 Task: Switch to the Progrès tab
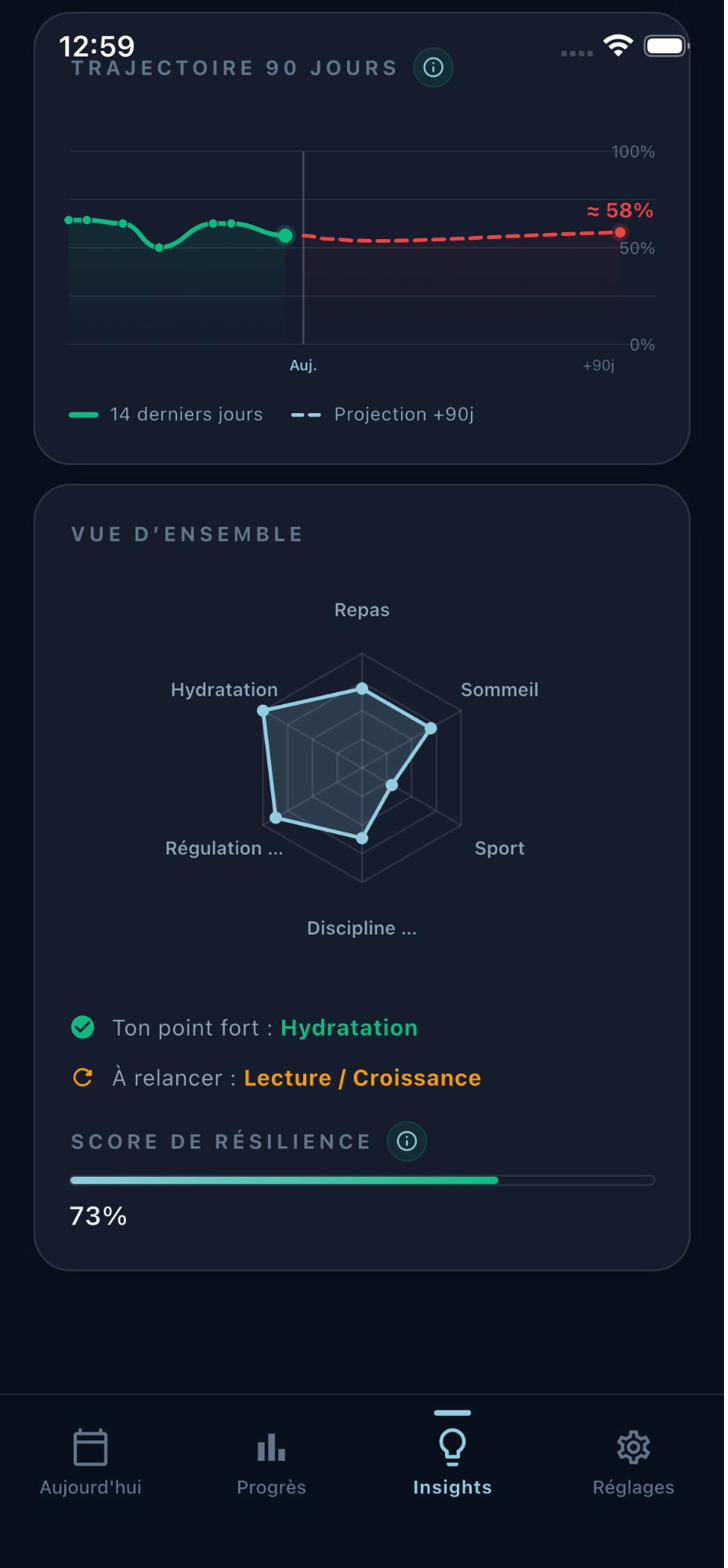coord(271,1487)
